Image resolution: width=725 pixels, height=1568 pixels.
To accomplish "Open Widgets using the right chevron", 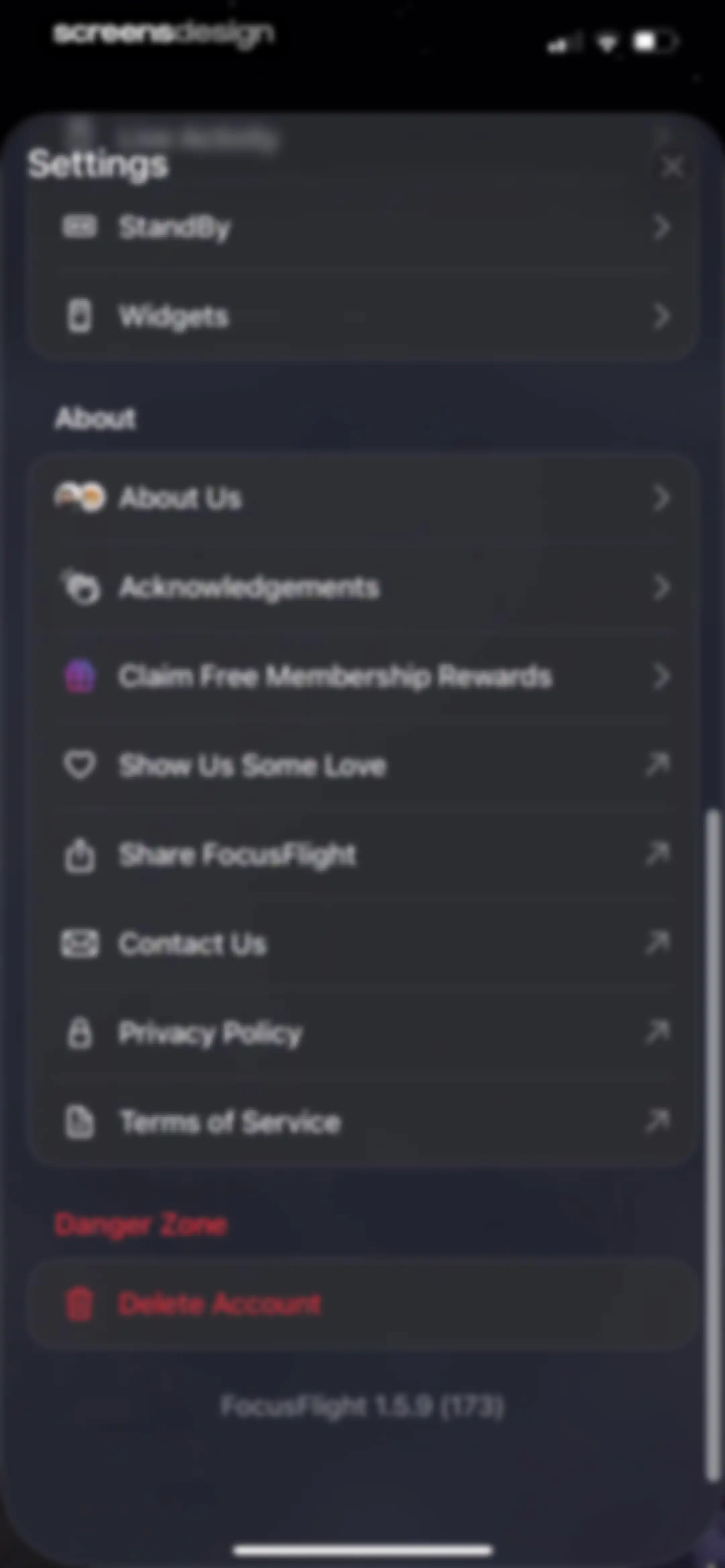I will pyautogui.click(x=662, y=316).
